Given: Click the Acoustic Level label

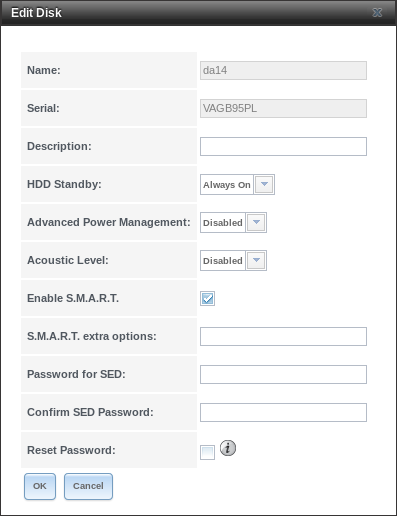Looking at the screenshot, I should pos(68,260).
